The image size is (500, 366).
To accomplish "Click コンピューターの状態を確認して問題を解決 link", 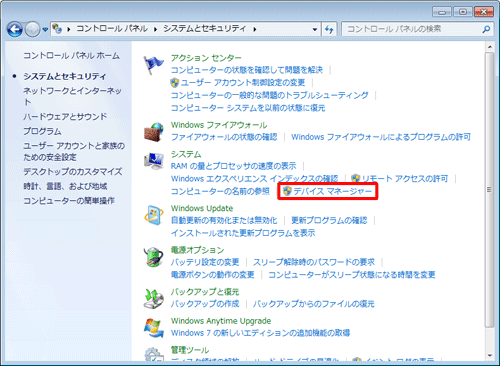I will (x=247, y=70).
